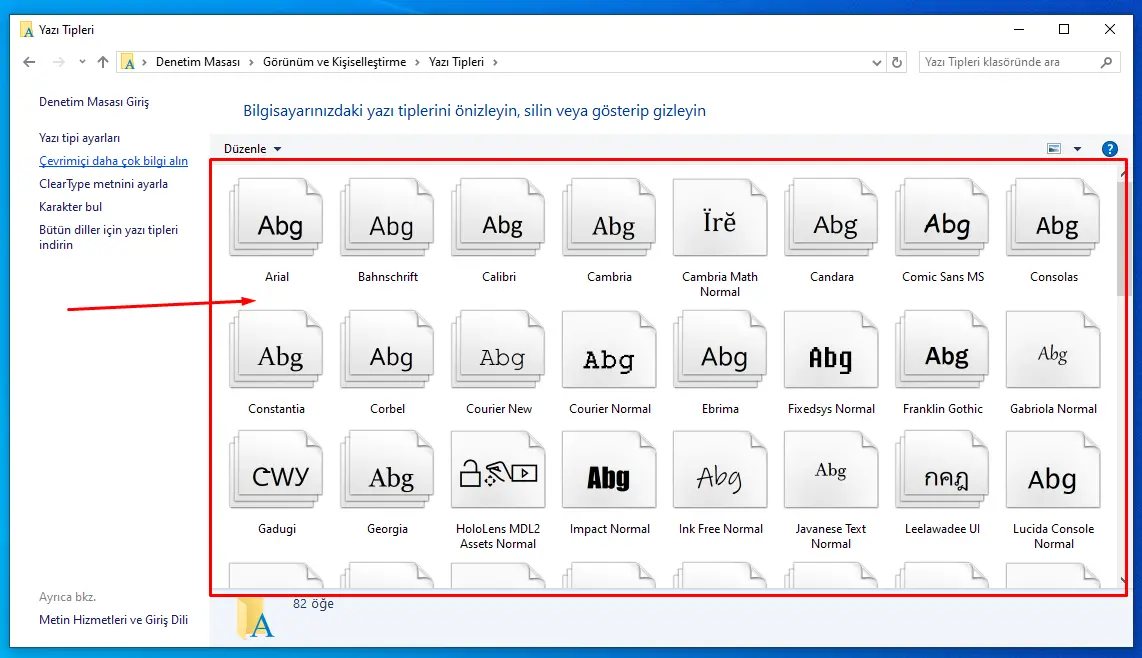
Task: Expand chevron after Denetim Masası breadcrumb
Action: 251,62
